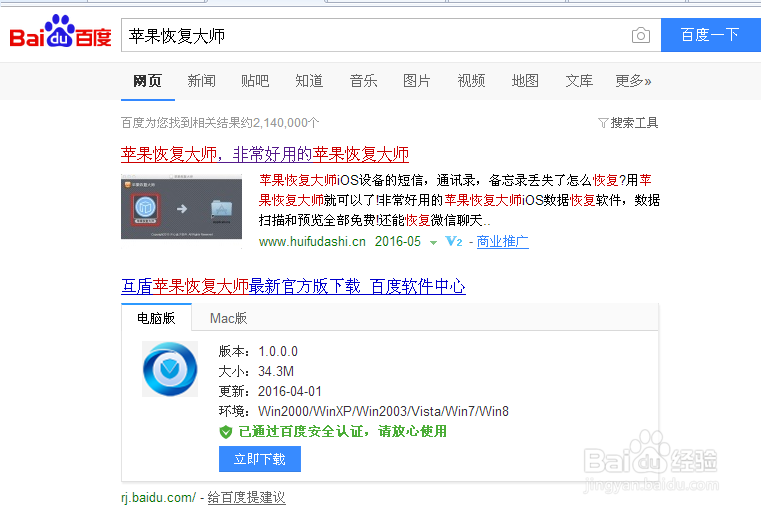The height and width of the screenshot is (511, 761).
Task: Click the 互盾 software app icon
Action: pos(170,369)
